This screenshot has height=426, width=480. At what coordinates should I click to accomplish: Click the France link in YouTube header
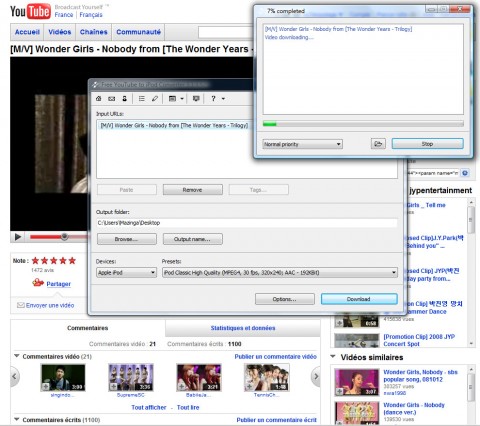tap(64, 15)
